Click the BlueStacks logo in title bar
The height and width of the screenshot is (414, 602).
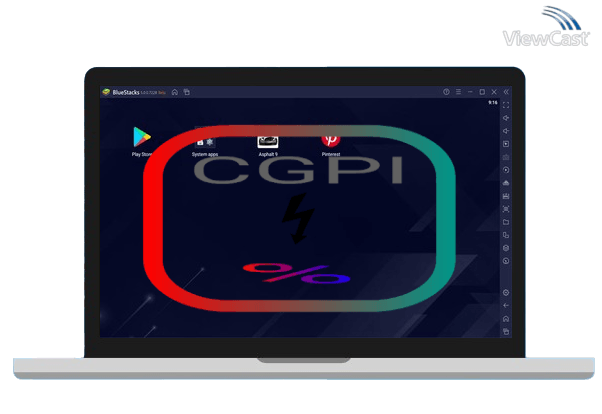tap(106, 92)
